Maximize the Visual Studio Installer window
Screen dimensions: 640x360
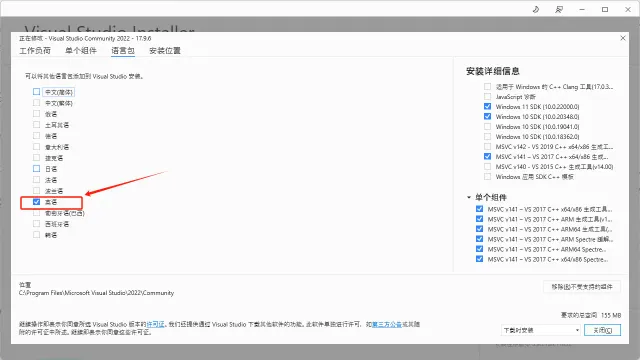(605, 9)
